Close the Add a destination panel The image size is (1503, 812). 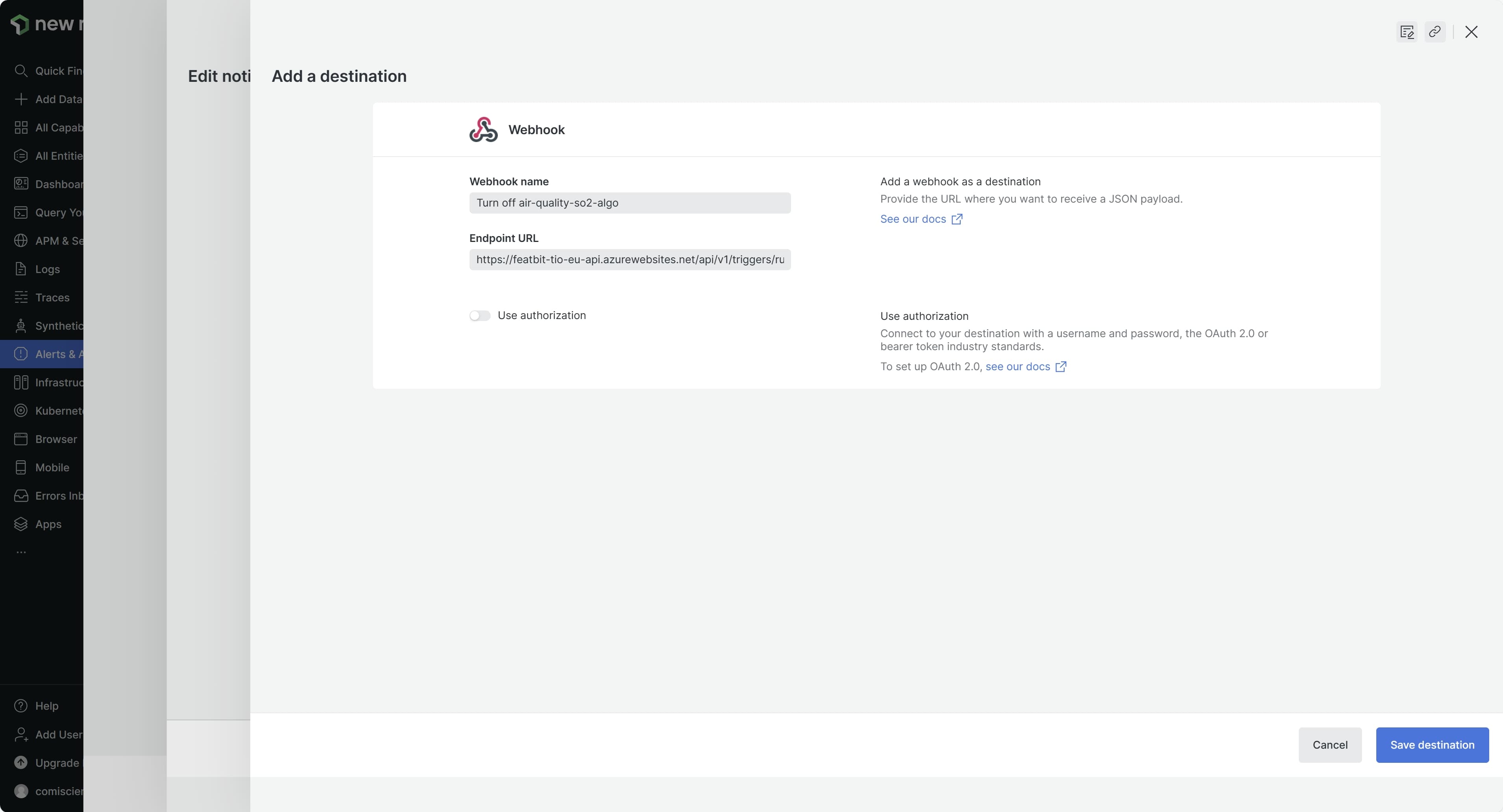(x=1472, y=31)
